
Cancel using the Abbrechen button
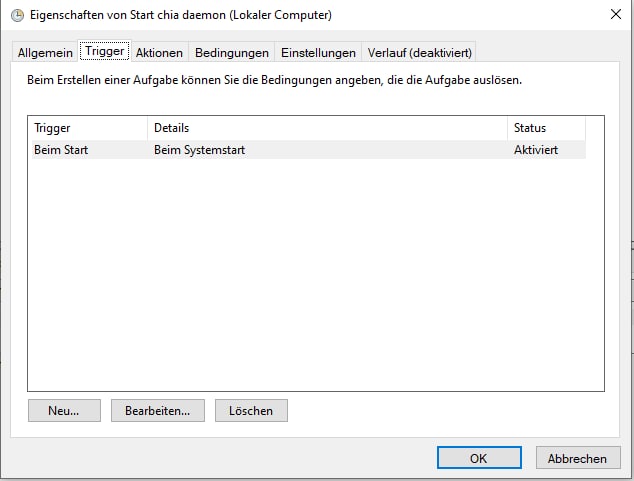pyautogui.click(x=577, y=458)
